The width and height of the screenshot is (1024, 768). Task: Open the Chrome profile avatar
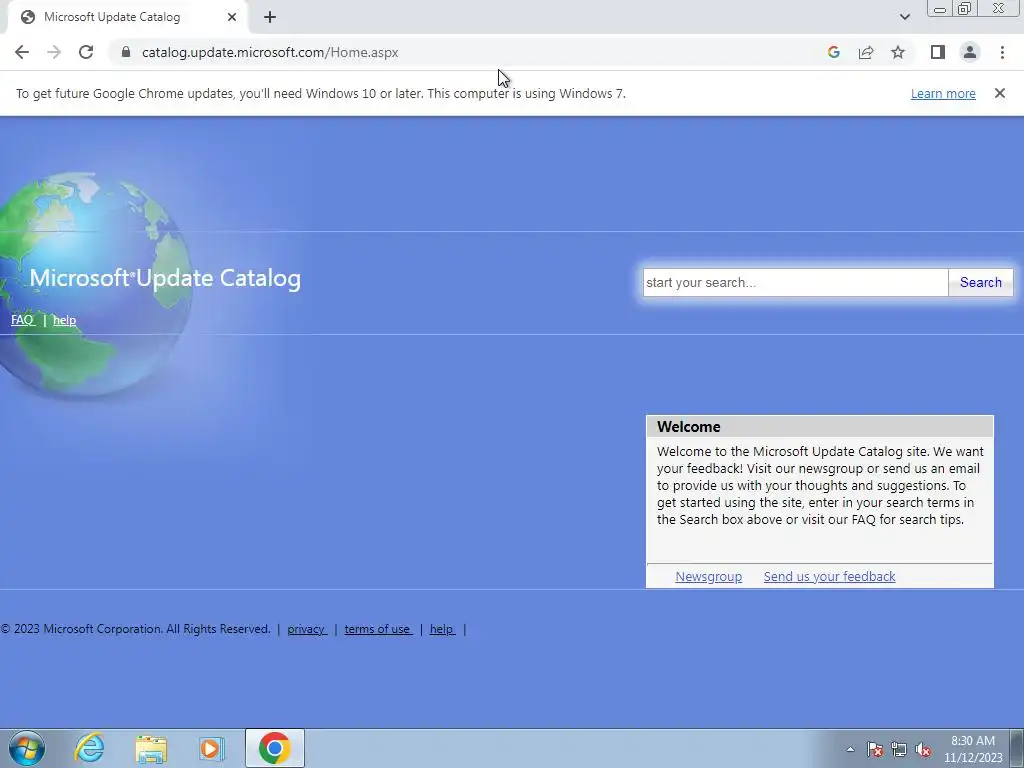(970, 52)
